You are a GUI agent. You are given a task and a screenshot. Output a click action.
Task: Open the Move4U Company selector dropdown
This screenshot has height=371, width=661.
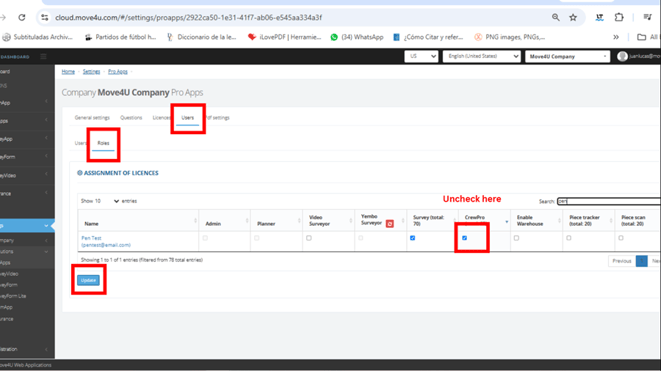click(x=567, y=56)
